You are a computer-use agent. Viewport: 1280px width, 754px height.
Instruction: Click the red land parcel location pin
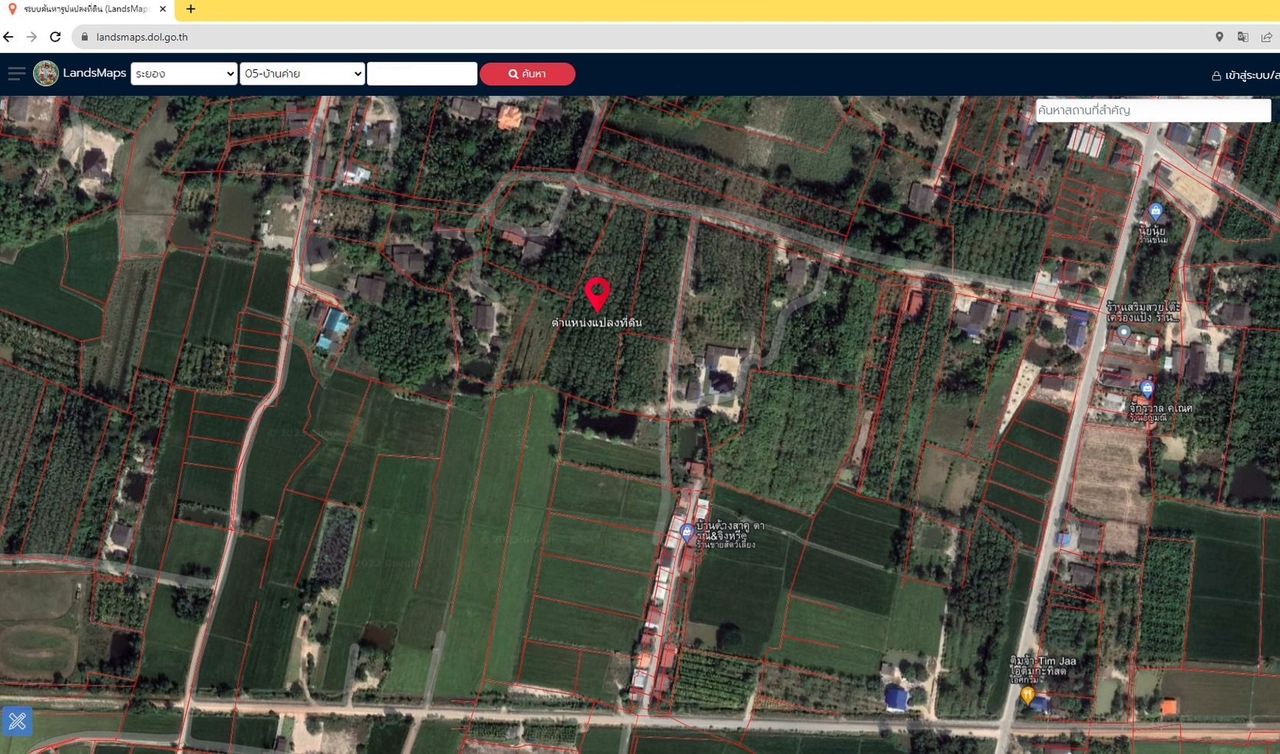coord(597,295)
